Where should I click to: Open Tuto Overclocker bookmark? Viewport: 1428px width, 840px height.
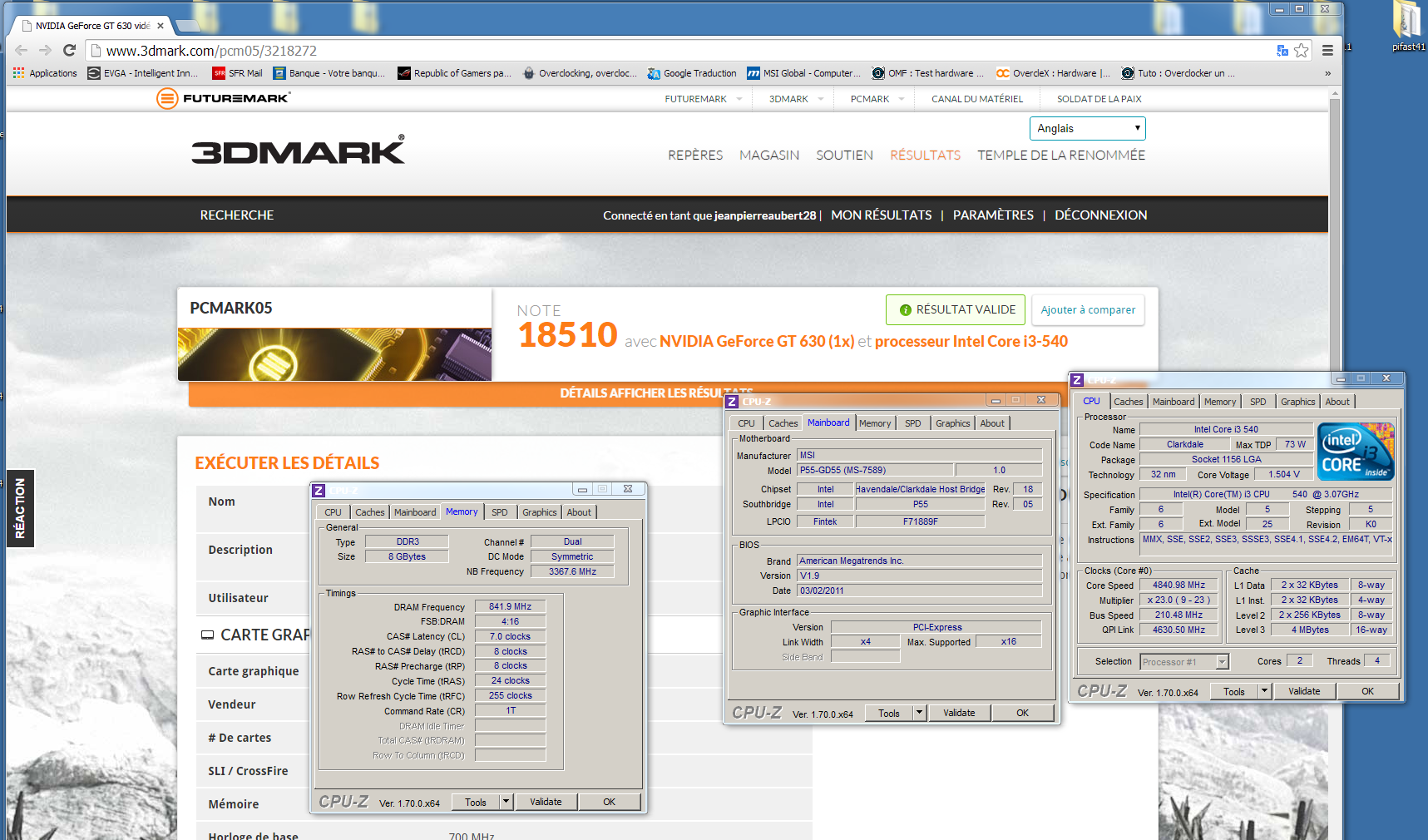(x=1178, y=73)
